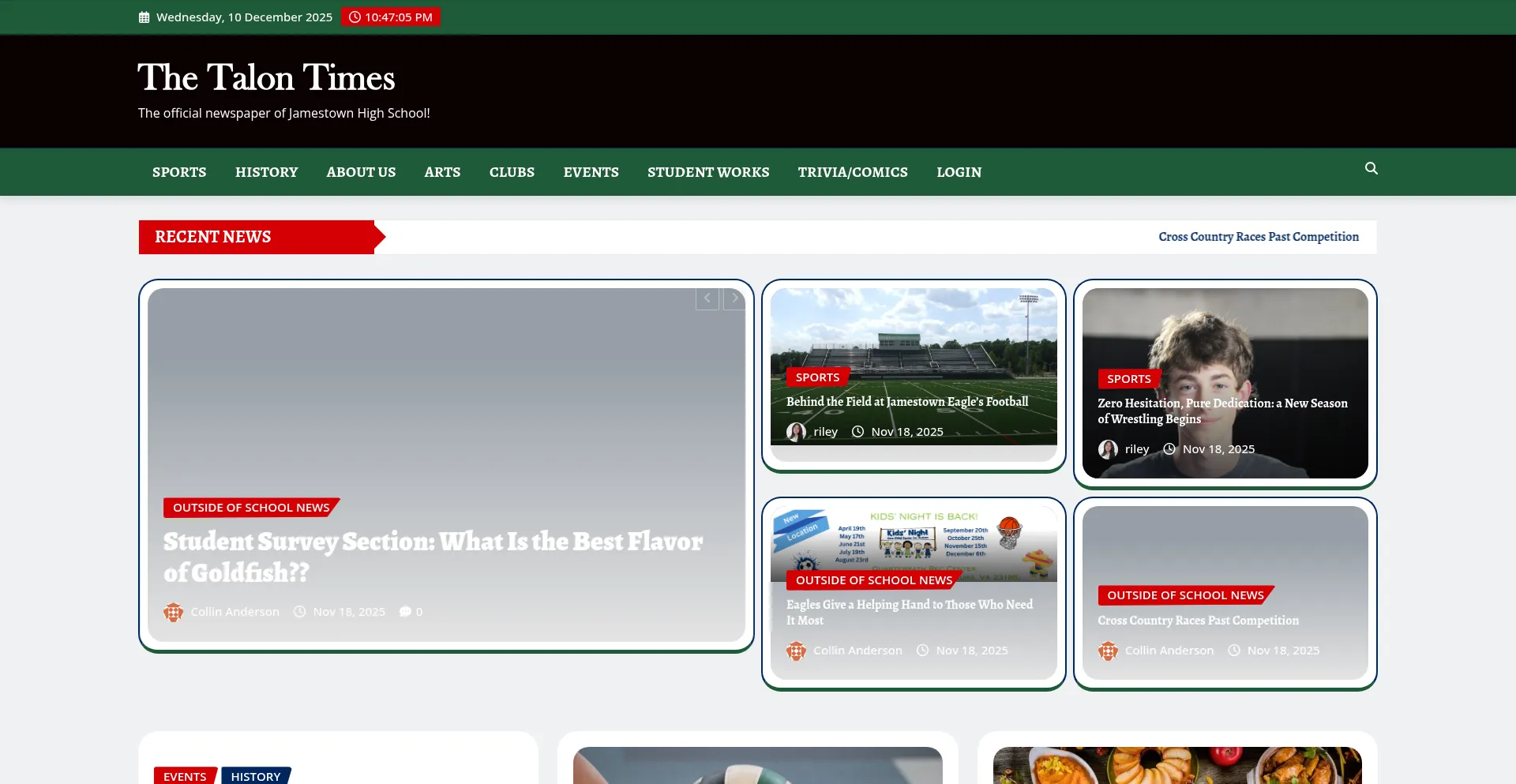The image size is (1516, 784).
Task: Click the calendar icon beside the date
Action: (x=144, y=17)
